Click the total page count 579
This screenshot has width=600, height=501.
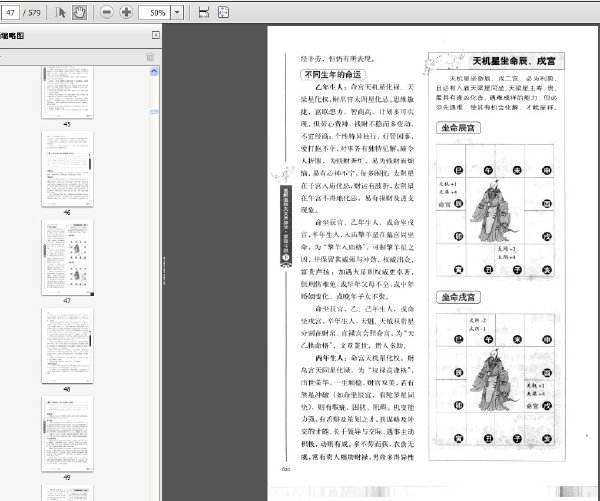pyautogui.click(x=34, y=13)
